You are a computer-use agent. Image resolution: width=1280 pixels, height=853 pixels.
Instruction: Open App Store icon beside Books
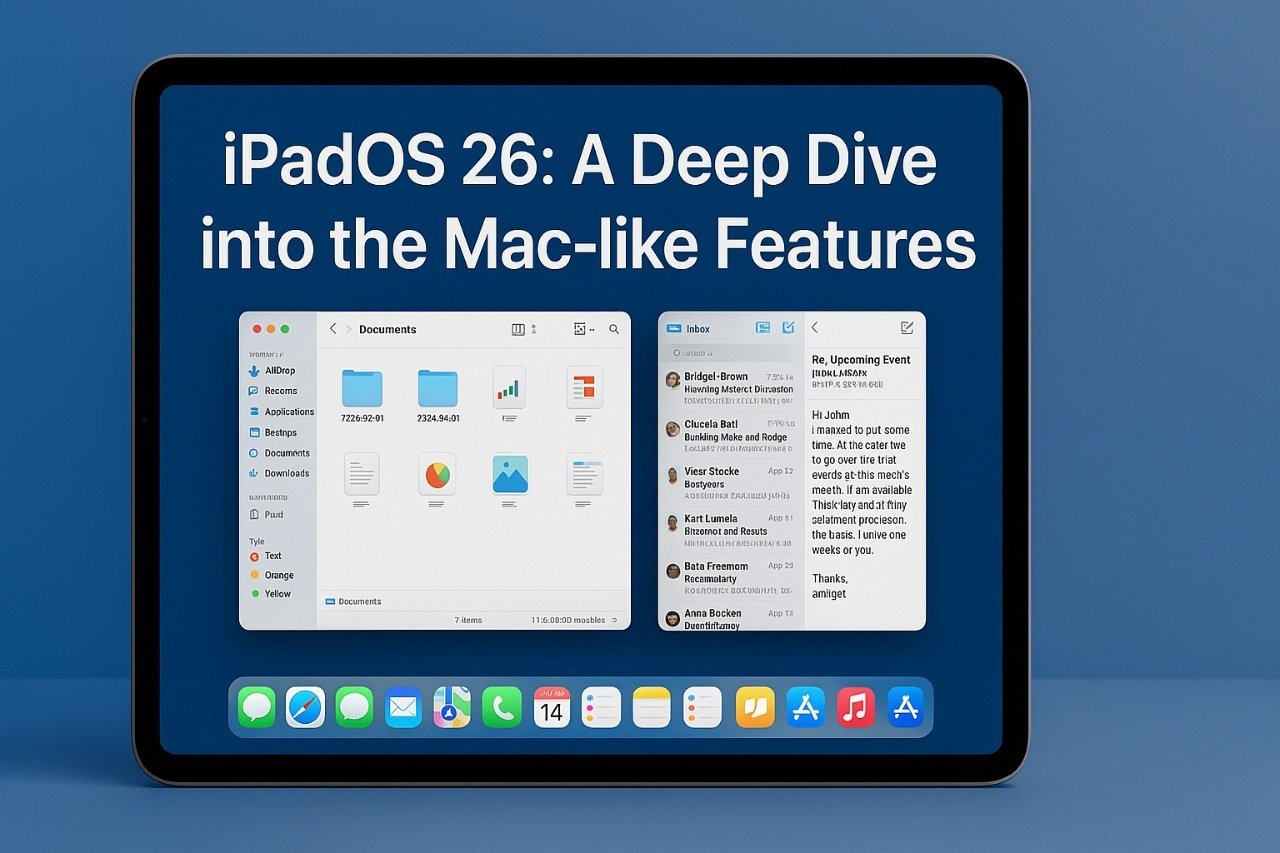coord(805,707)
